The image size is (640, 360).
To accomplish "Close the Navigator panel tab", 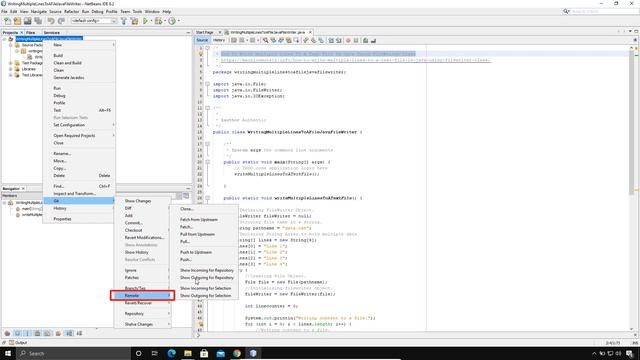I will click(x=23, y=189).
